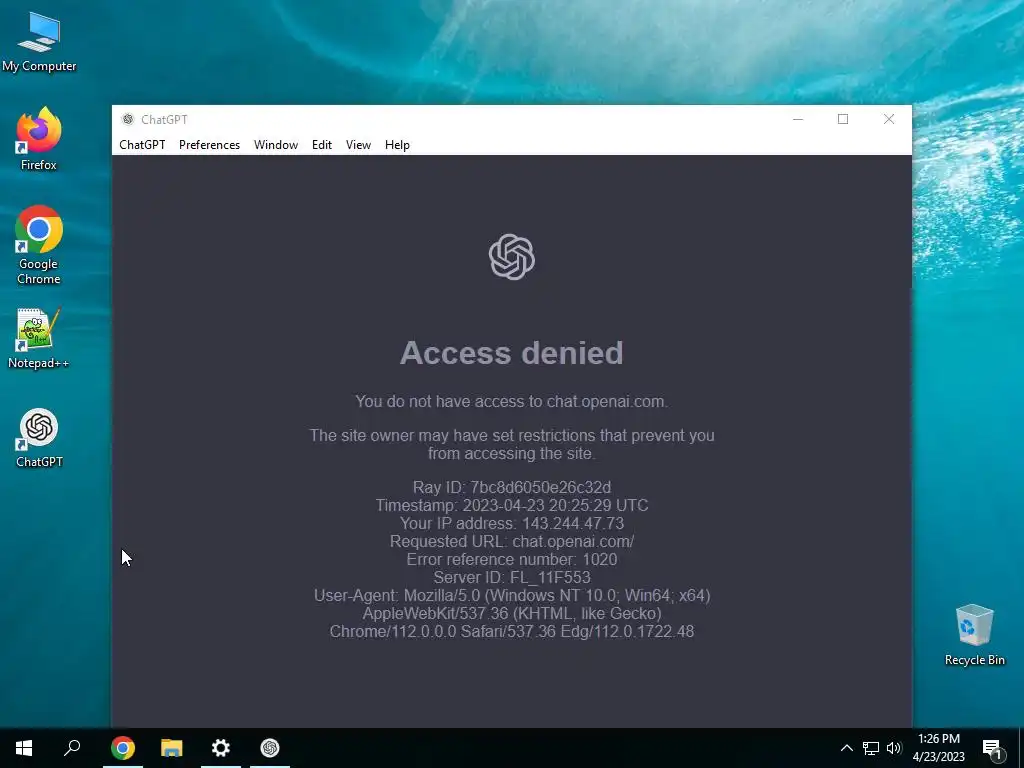
Task: Select the Recycle Bin desktop icon
Action: click(974, 635)
